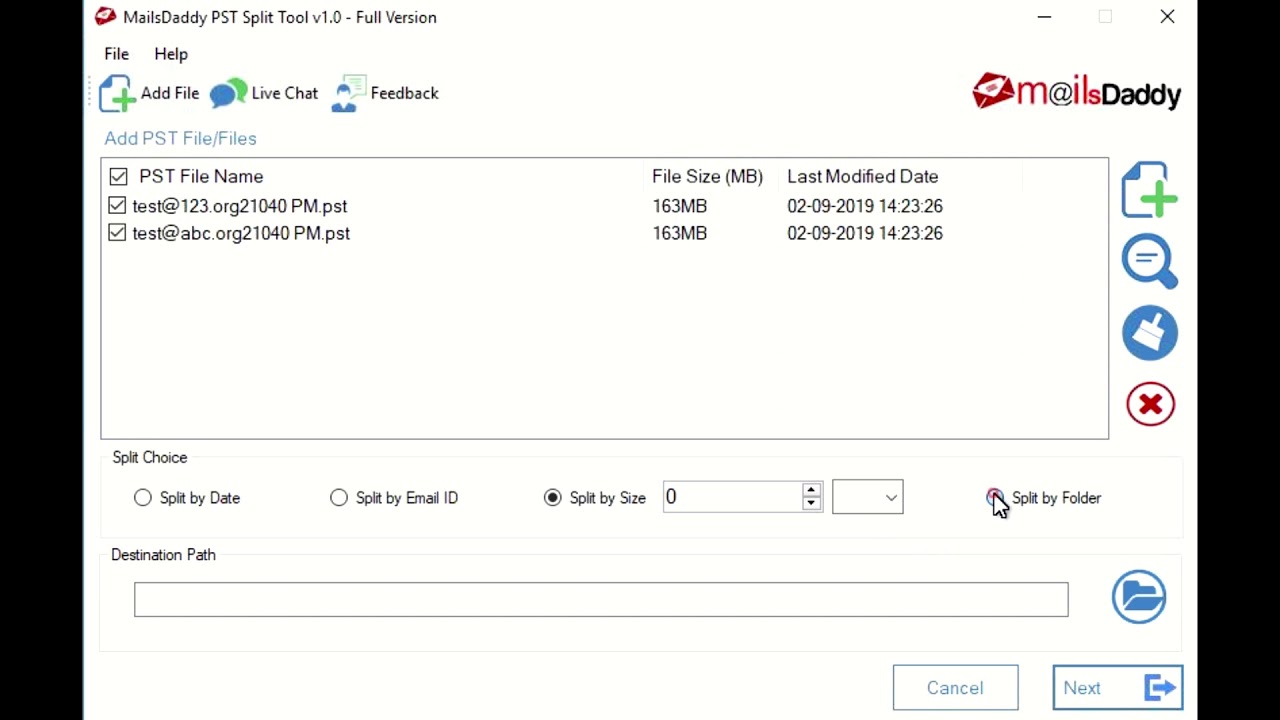Click the blue broom clear list icon
1280x720 pixels.
coord(1149,333)
